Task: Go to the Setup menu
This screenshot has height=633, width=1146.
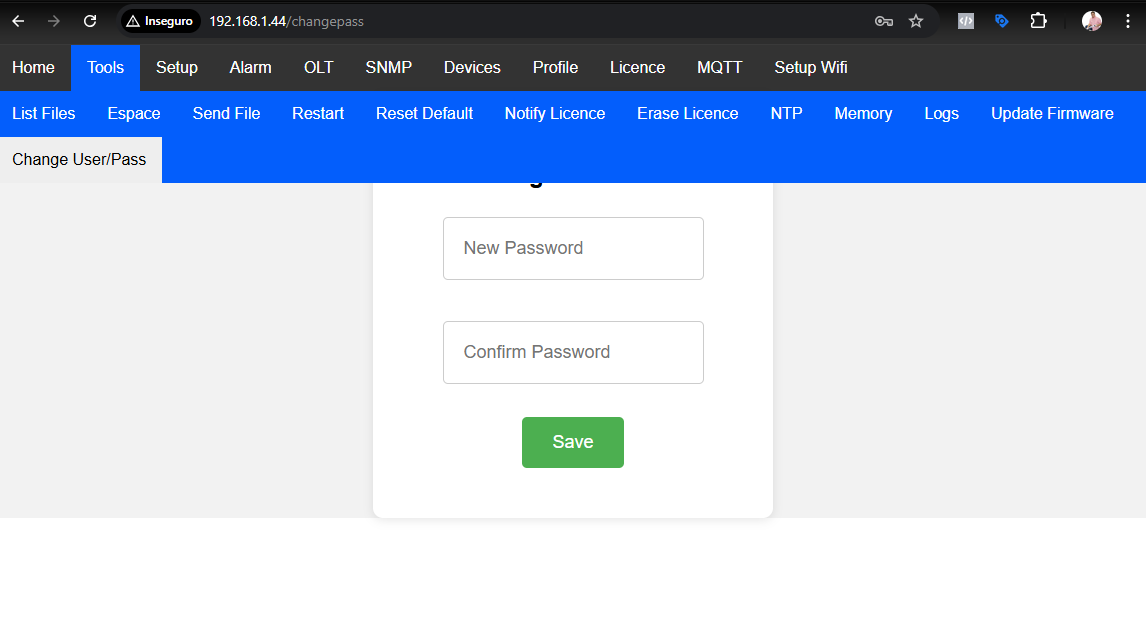Action: tap(177, 68)
